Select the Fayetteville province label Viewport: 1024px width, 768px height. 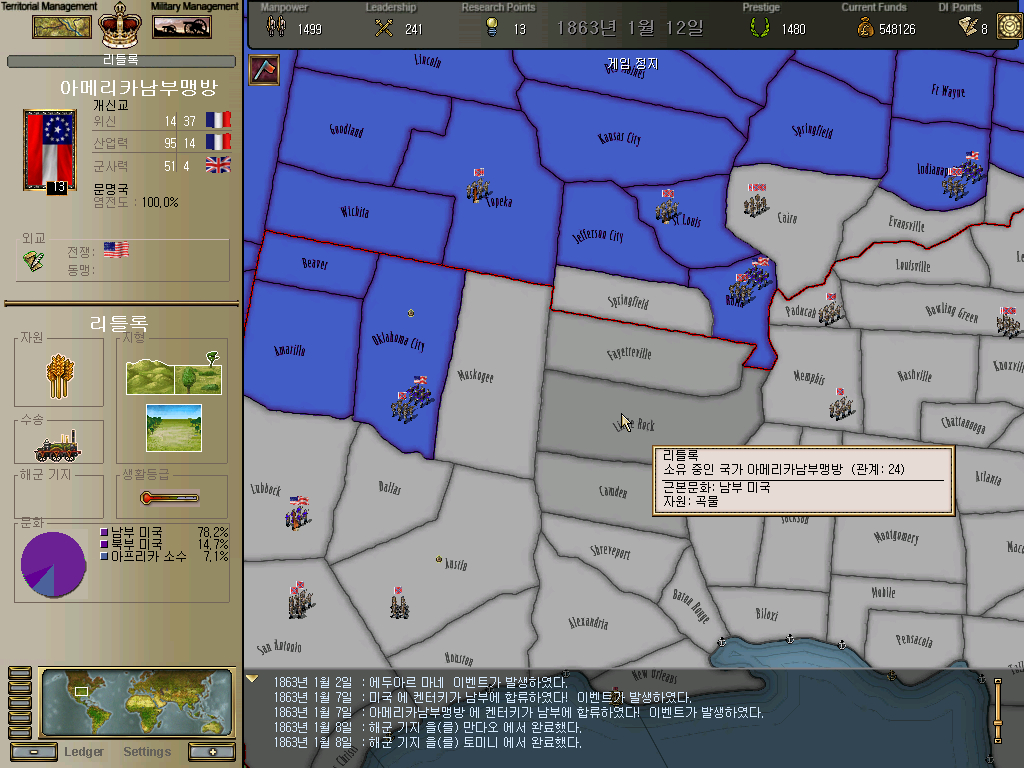(629, 353)
